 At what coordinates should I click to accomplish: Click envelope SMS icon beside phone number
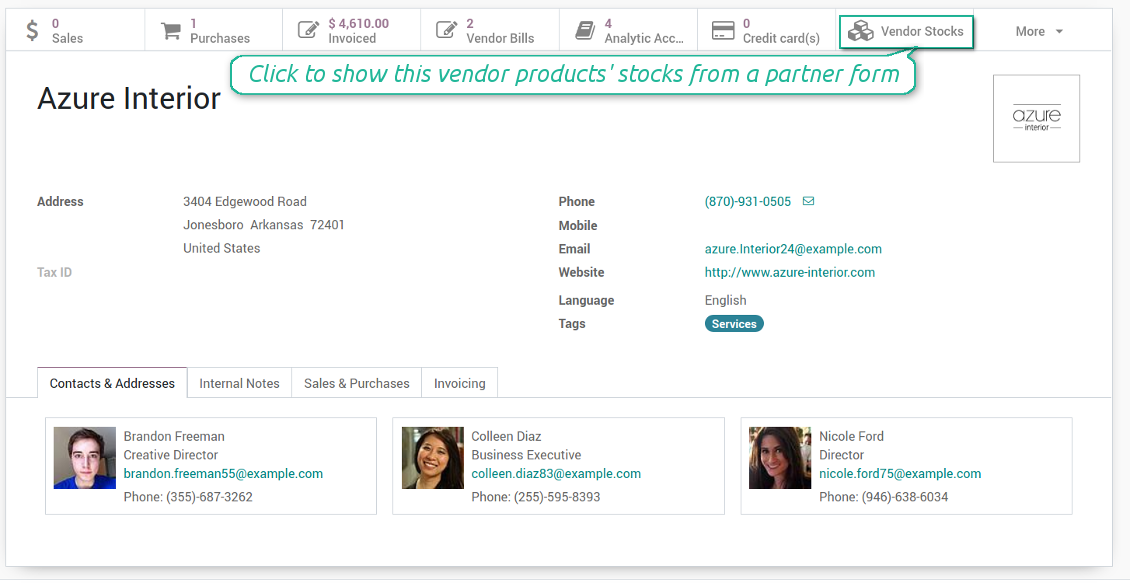808,201
